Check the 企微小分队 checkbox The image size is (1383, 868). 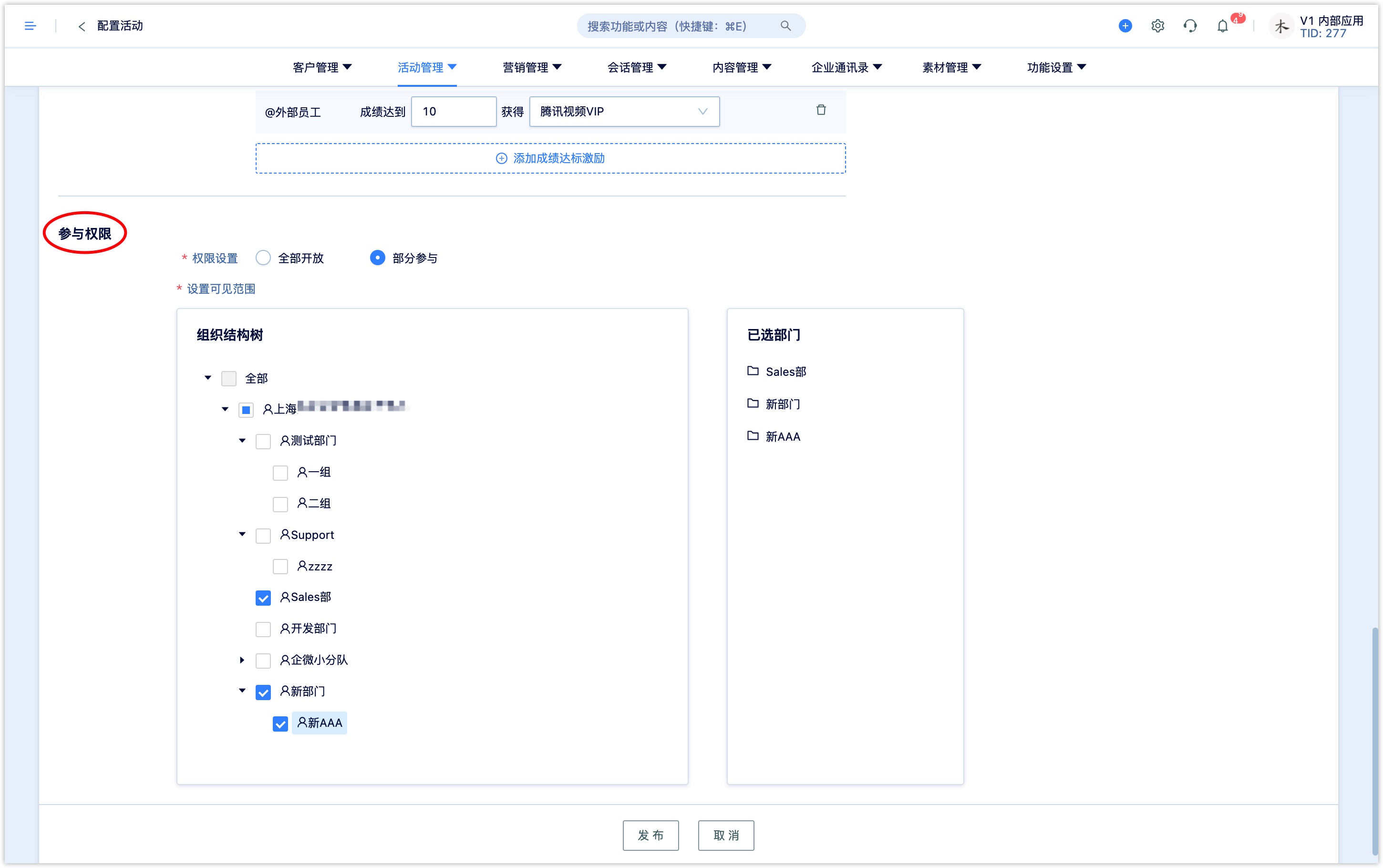point(263,661)
